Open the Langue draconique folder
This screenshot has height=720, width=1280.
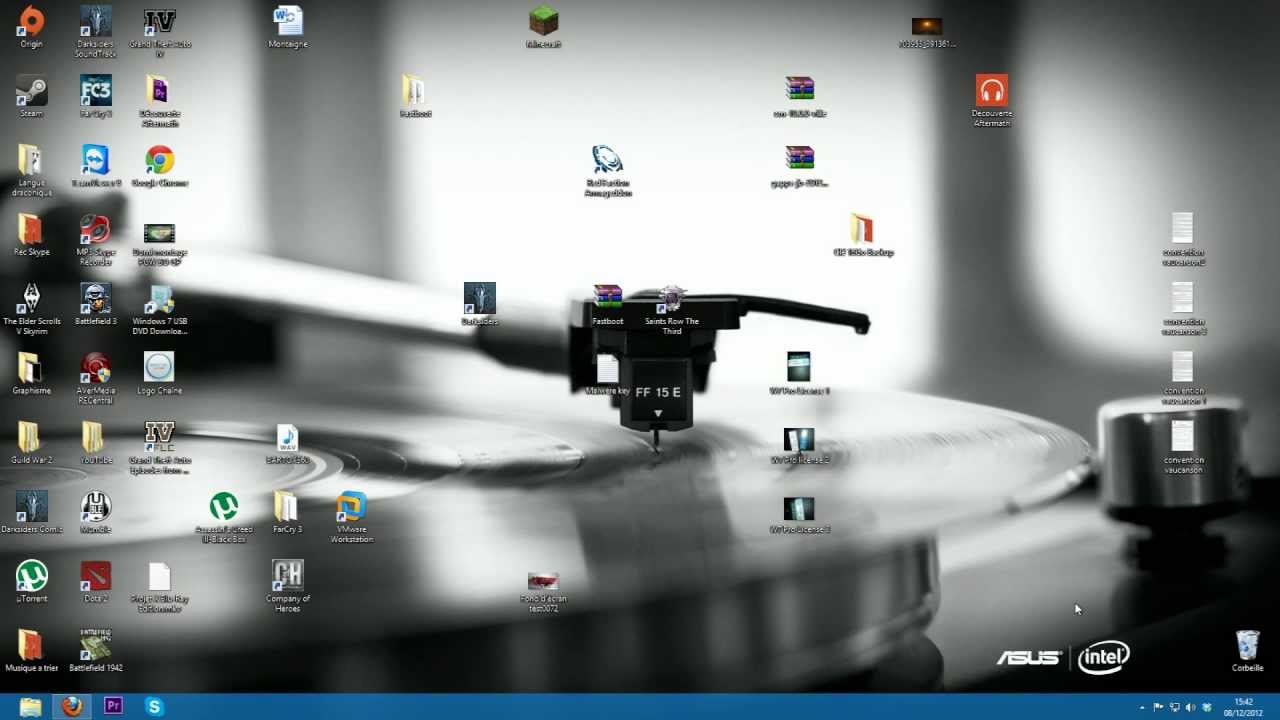click(x=32, y=160)
